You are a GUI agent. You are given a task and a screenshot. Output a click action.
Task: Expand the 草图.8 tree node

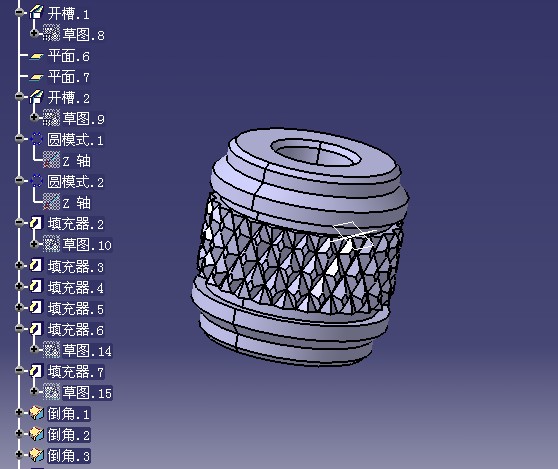(34, 33)
